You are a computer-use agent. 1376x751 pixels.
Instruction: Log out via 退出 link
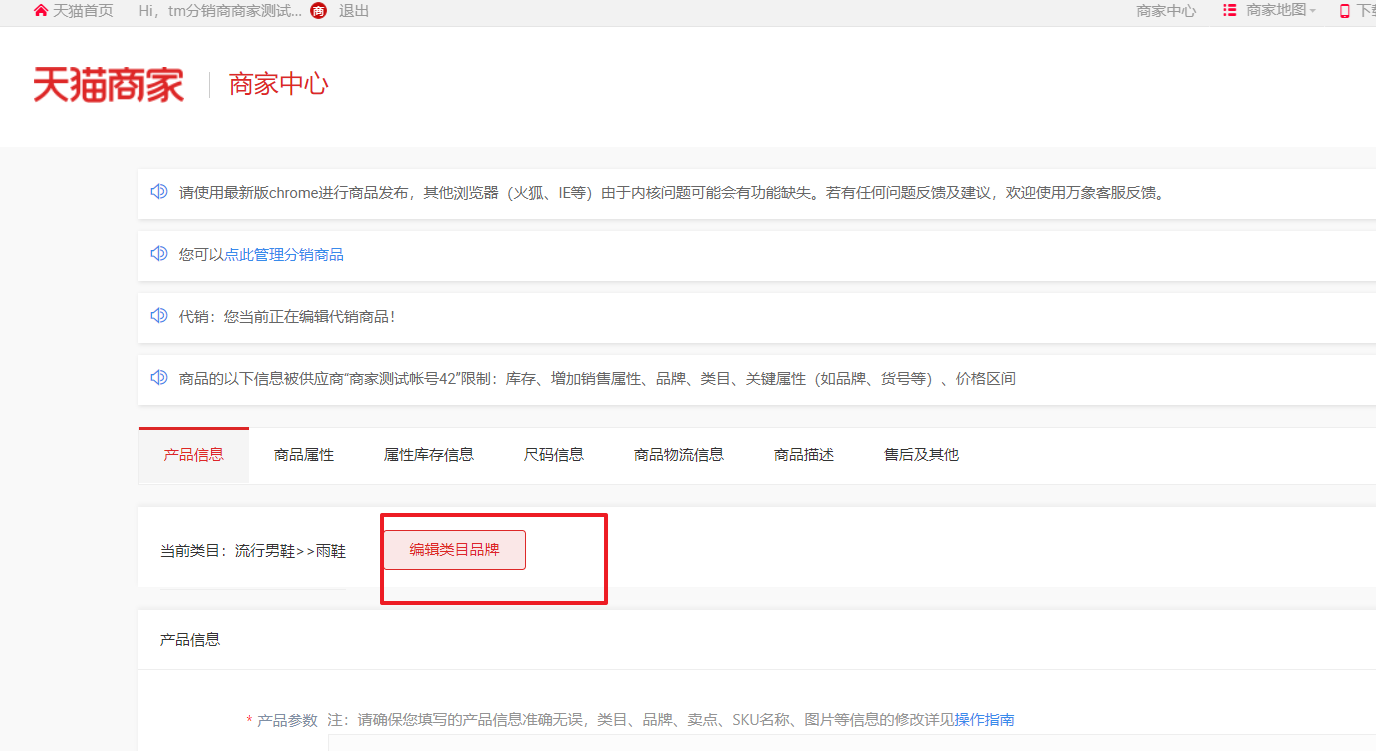[354, 10]
